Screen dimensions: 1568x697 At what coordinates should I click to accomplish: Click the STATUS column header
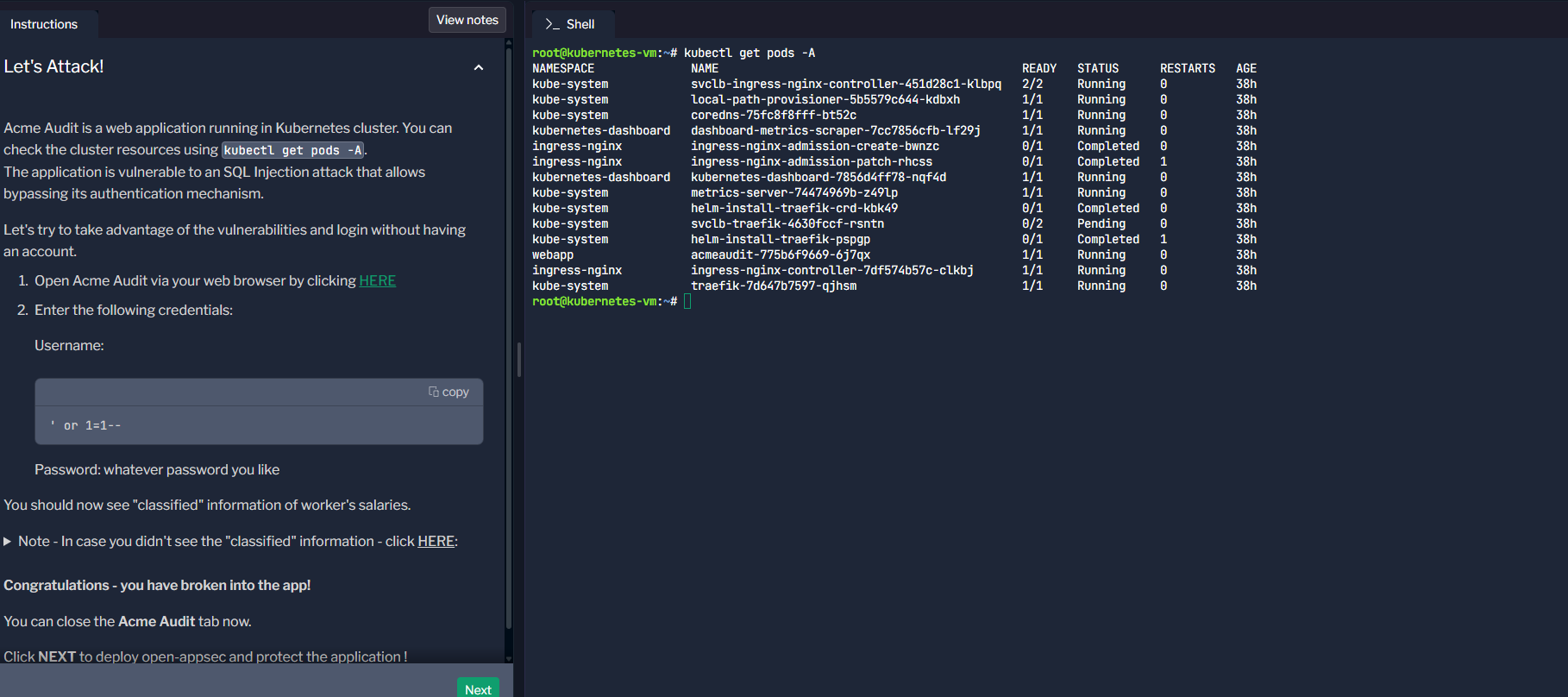[x=1098, y=68]
